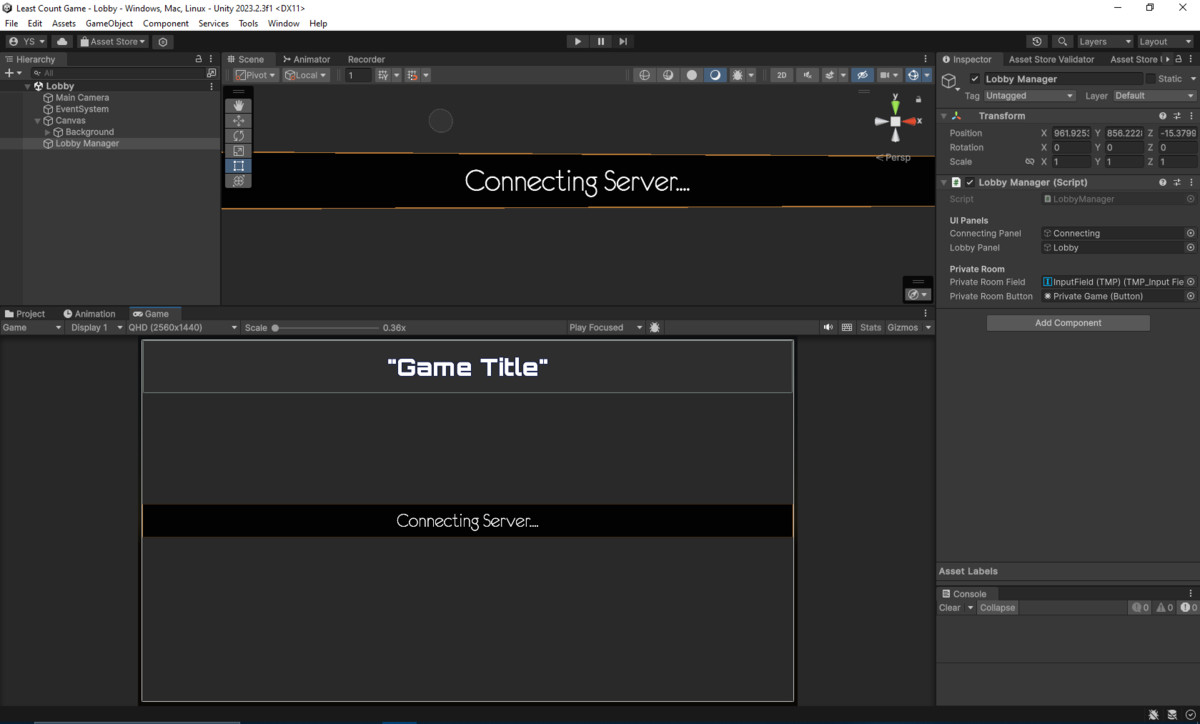
Task: Select the Hand tool in the Scene toolbar
Action: [x=238, y=104]
